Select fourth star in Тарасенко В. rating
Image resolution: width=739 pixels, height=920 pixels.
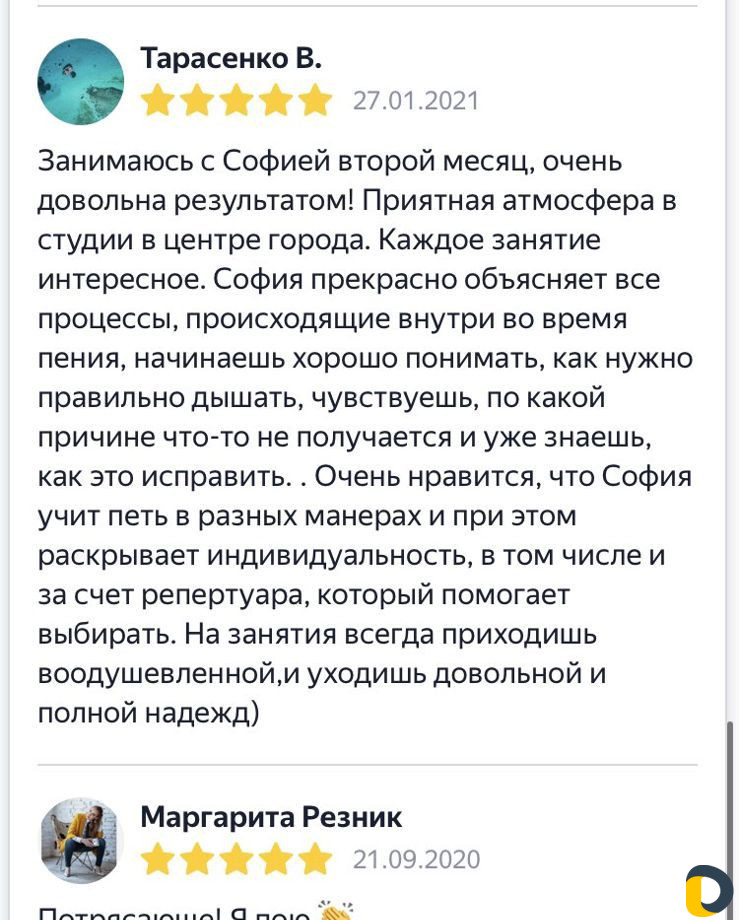(x=276, y=100)
